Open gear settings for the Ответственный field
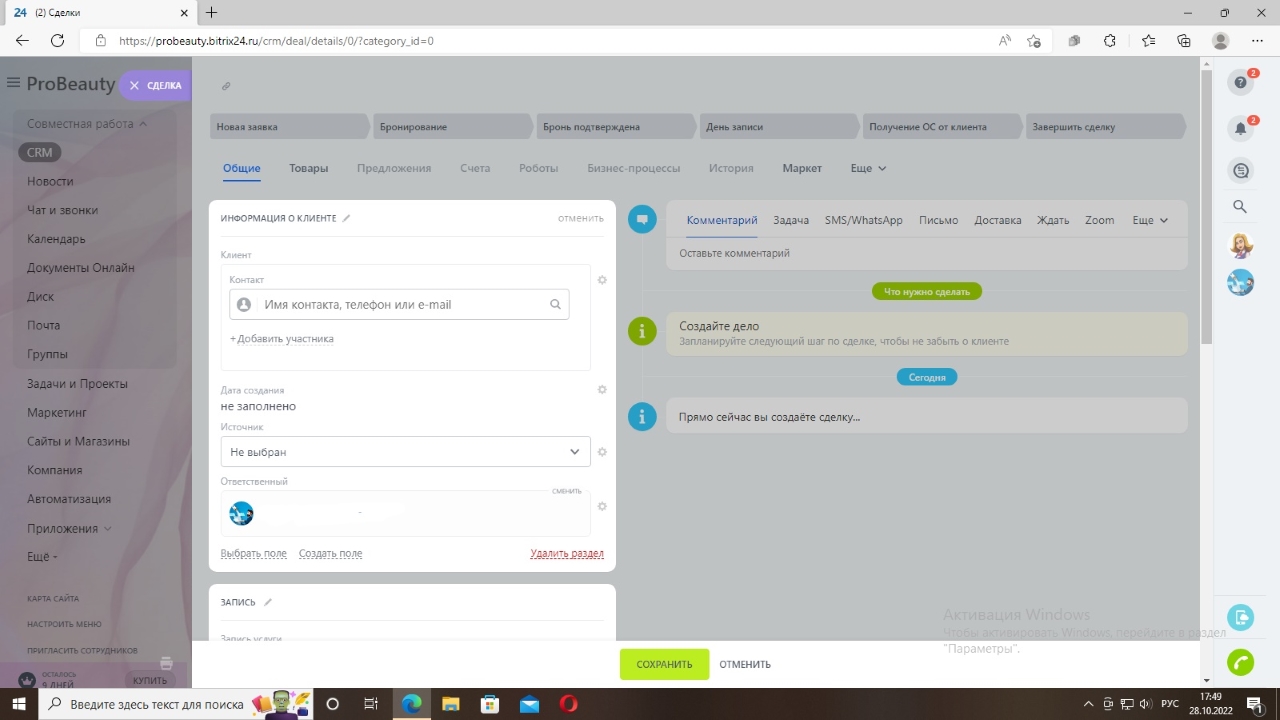 point(602,506)
